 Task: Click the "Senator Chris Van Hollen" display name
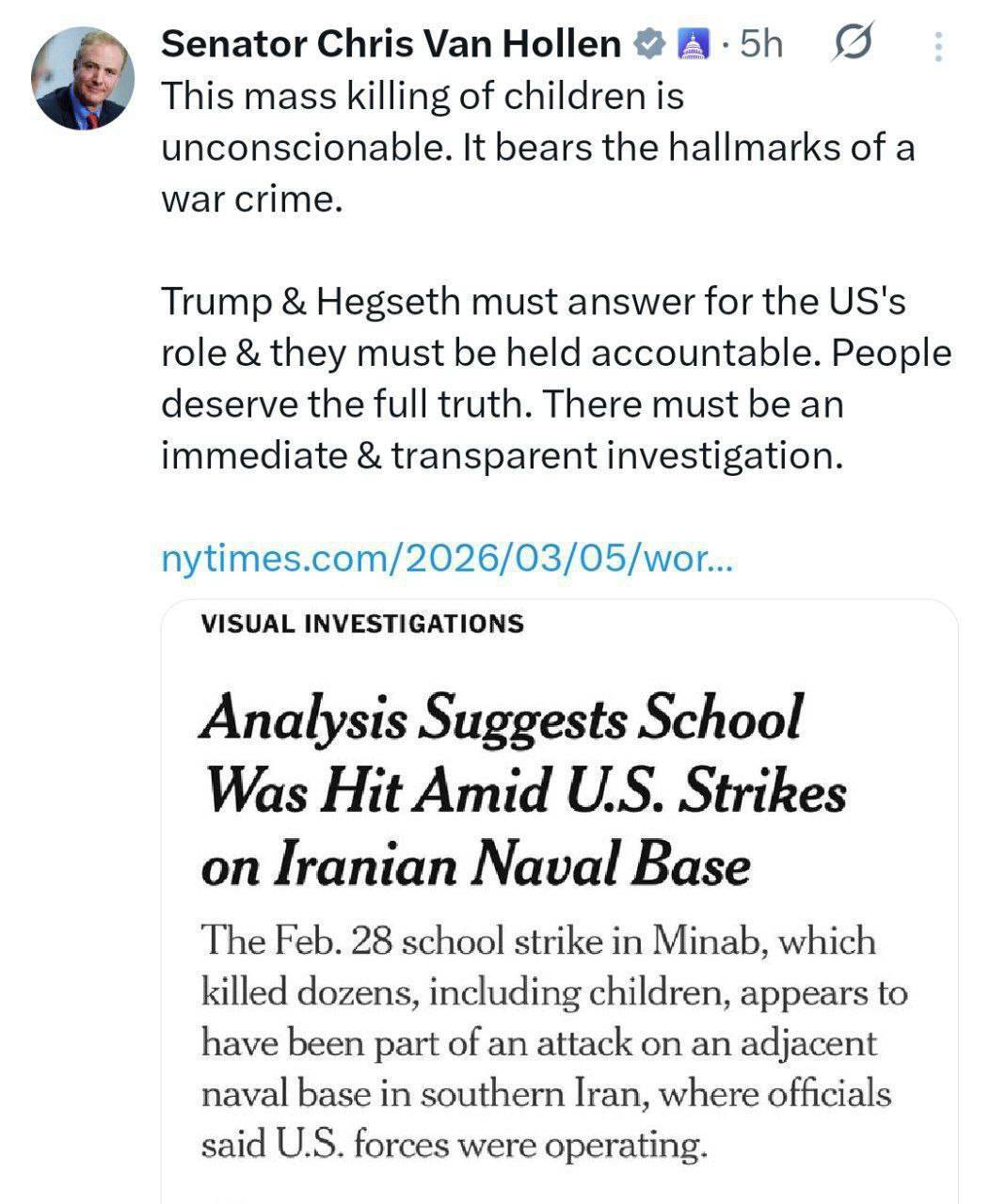tap(391, 44)
